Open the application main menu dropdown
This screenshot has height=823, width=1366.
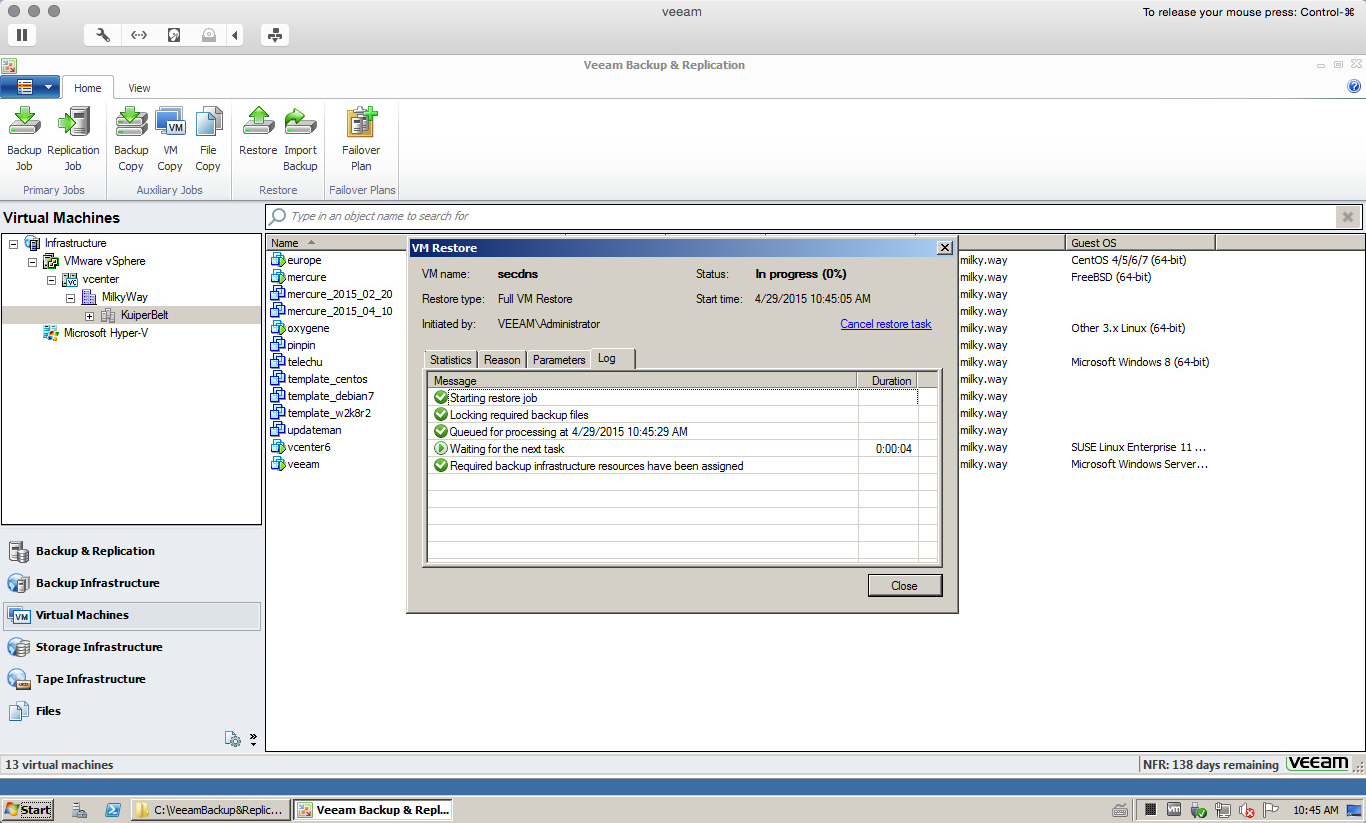pos(31,87)
